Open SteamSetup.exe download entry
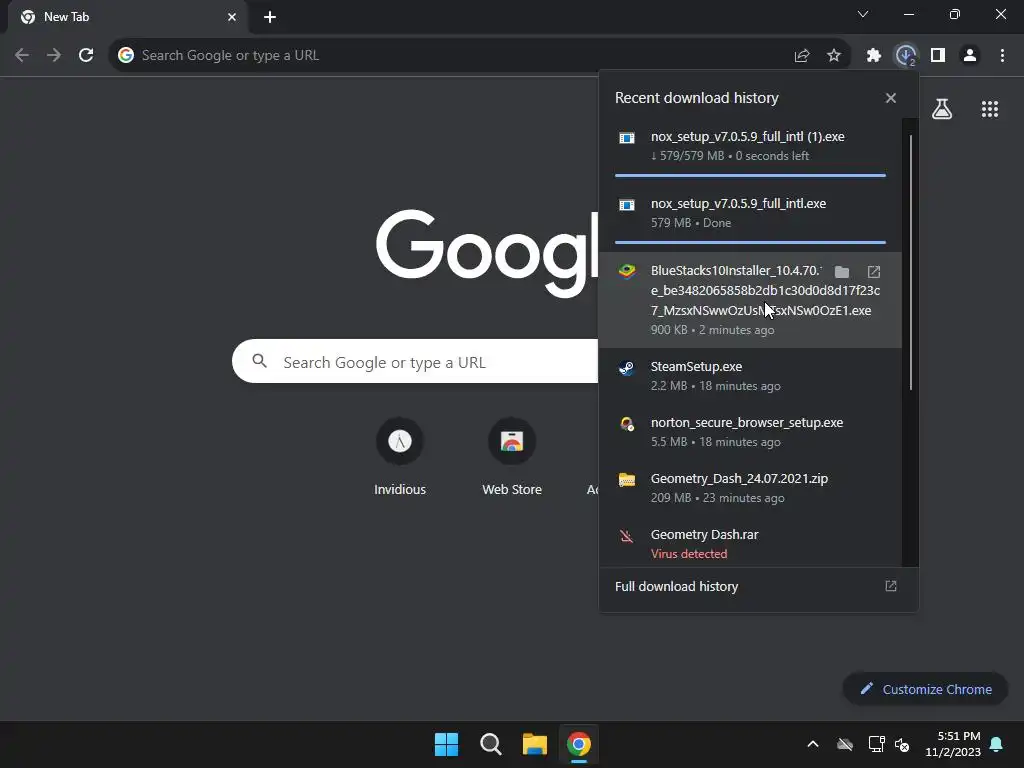This screenshot has height=768, width=1024. pos(750,376)
